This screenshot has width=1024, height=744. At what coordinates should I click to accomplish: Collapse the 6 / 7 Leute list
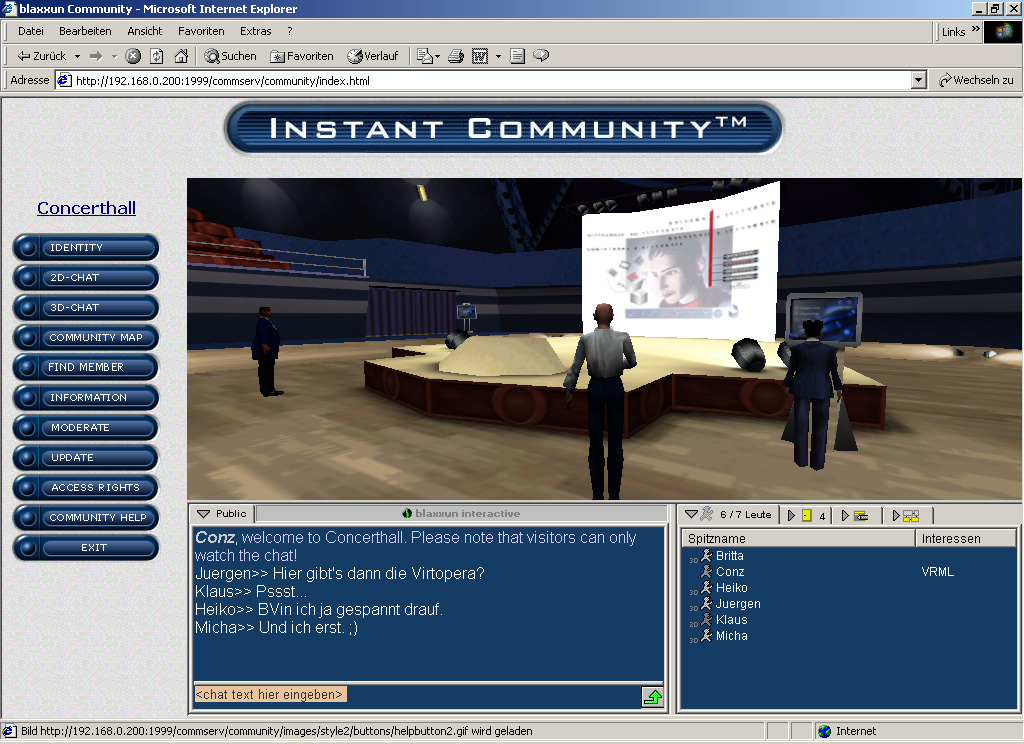tap(691, 514)
